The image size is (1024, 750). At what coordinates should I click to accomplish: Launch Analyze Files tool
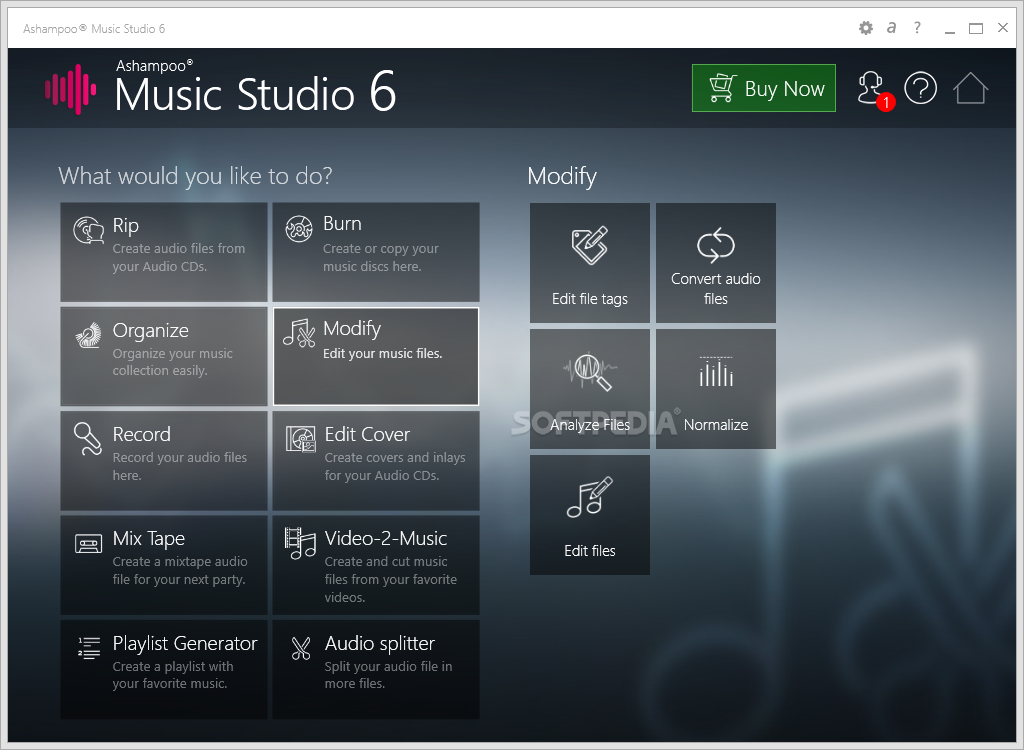[x=590, y=389]
